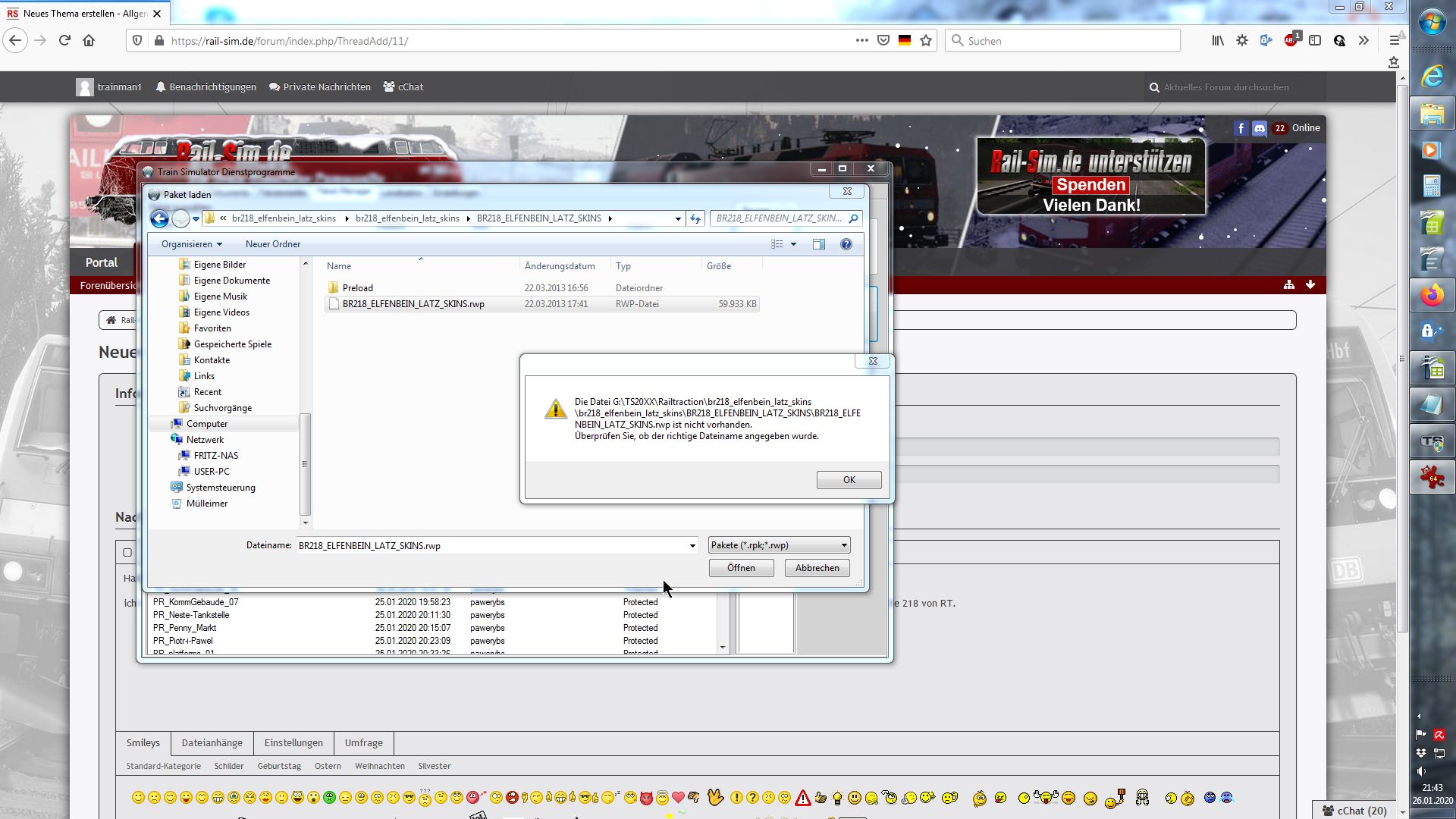Click the file dialog help icon

tap(846, 244)
